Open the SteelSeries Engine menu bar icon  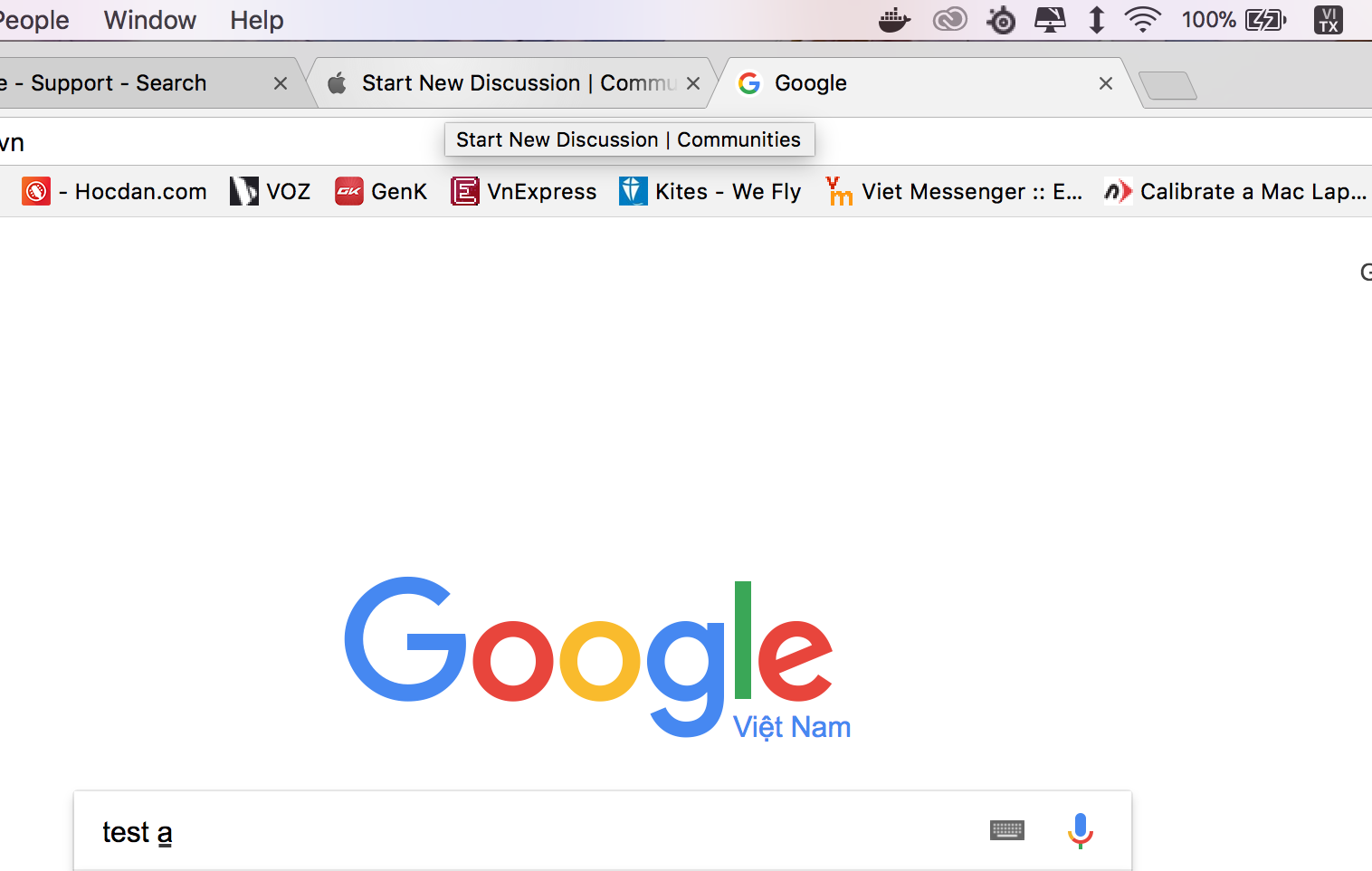pos(1001,20)
